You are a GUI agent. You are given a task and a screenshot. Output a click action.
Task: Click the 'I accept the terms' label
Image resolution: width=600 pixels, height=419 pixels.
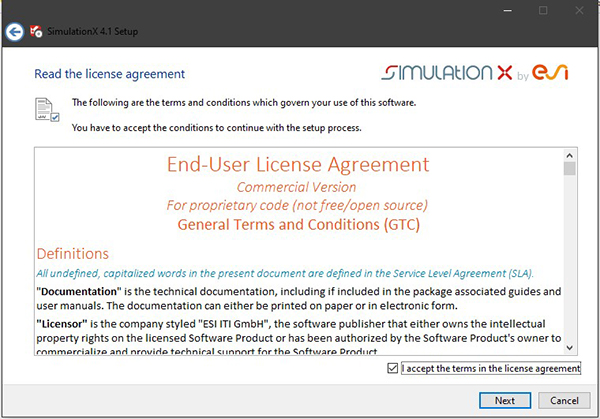point(491,368)
